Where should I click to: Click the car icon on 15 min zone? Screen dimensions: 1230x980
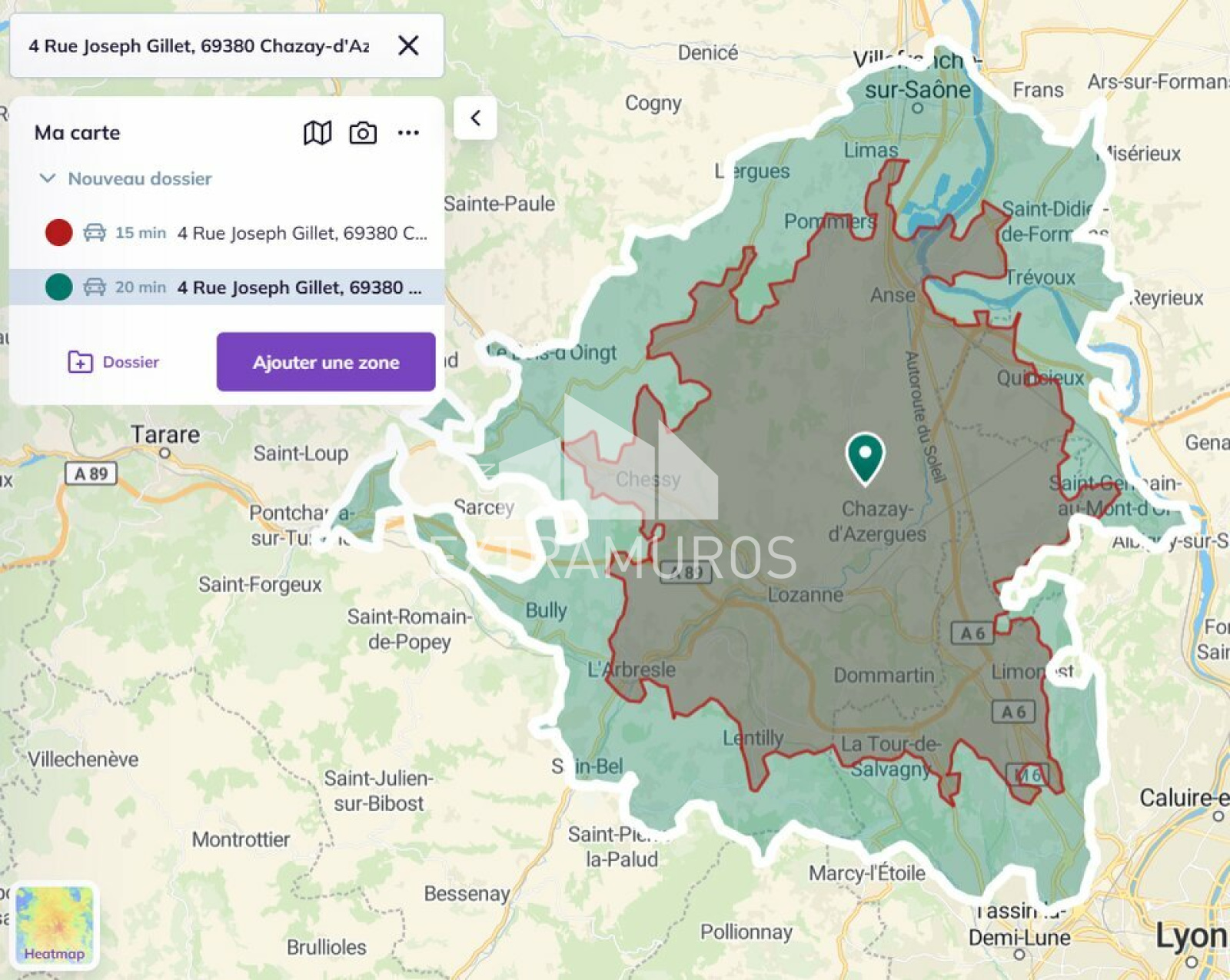click(x=95, y=232)
